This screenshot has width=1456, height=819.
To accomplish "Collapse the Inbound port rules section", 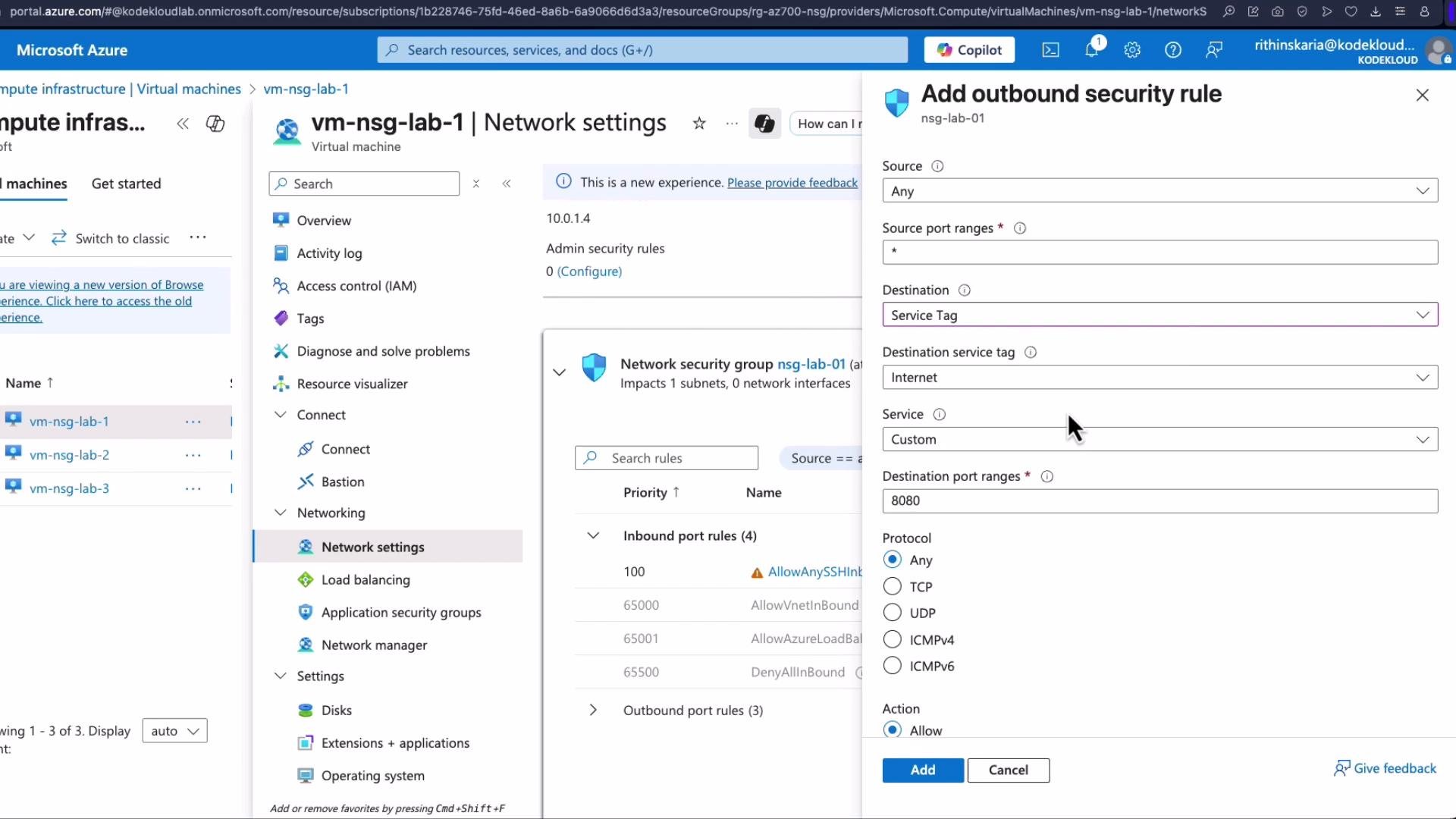I will [593, 535].
